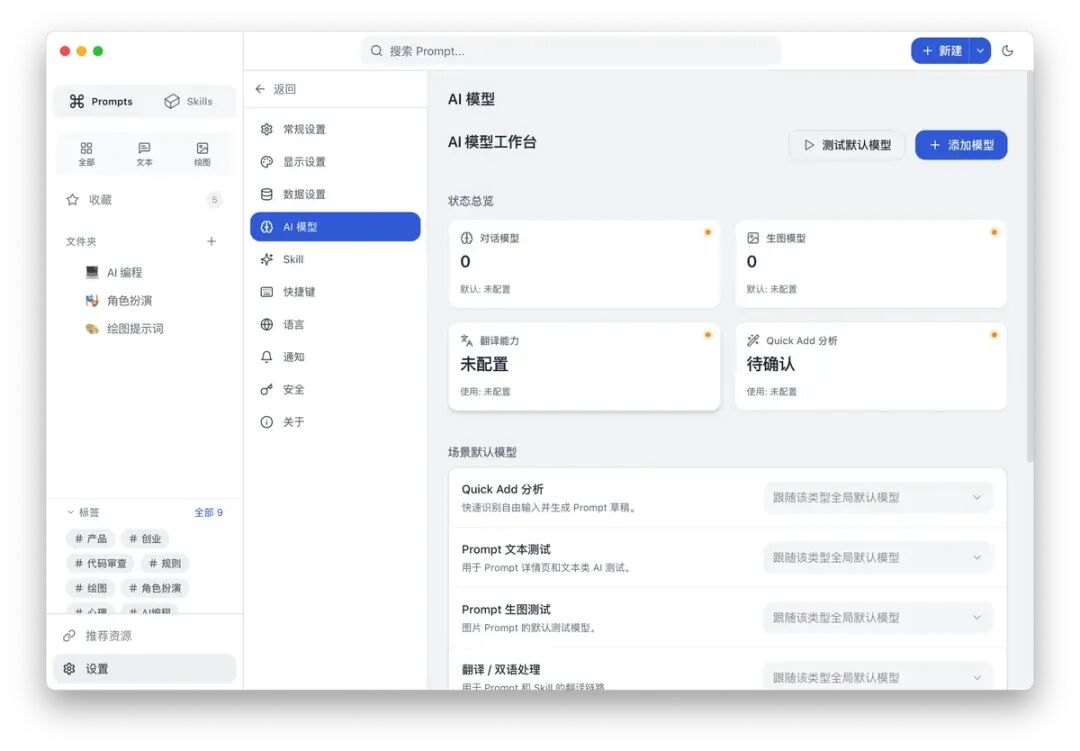The height and width of the screenshot is (751, 1080).
Task: Click the 新建 button
Action: coord(941,51)
